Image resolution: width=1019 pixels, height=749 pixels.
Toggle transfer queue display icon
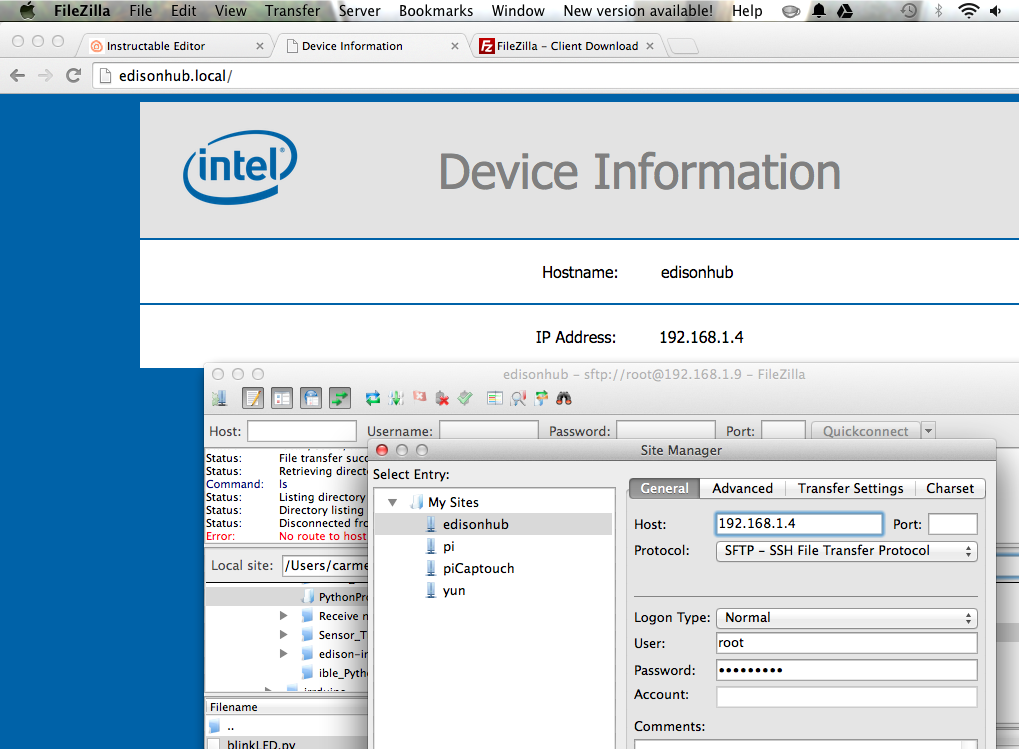click(x=340, y=398)
